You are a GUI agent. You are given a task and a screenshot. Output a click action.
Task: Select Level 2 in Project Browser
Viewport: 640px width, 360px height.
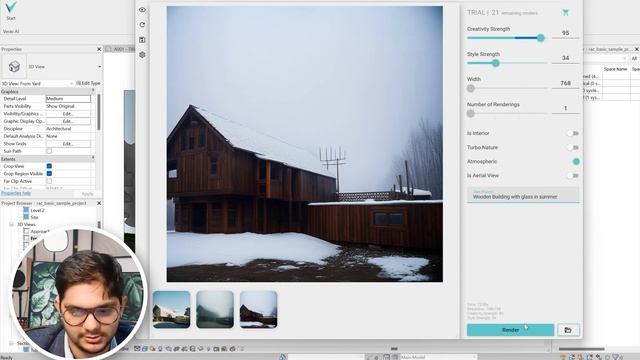point(37,211)
